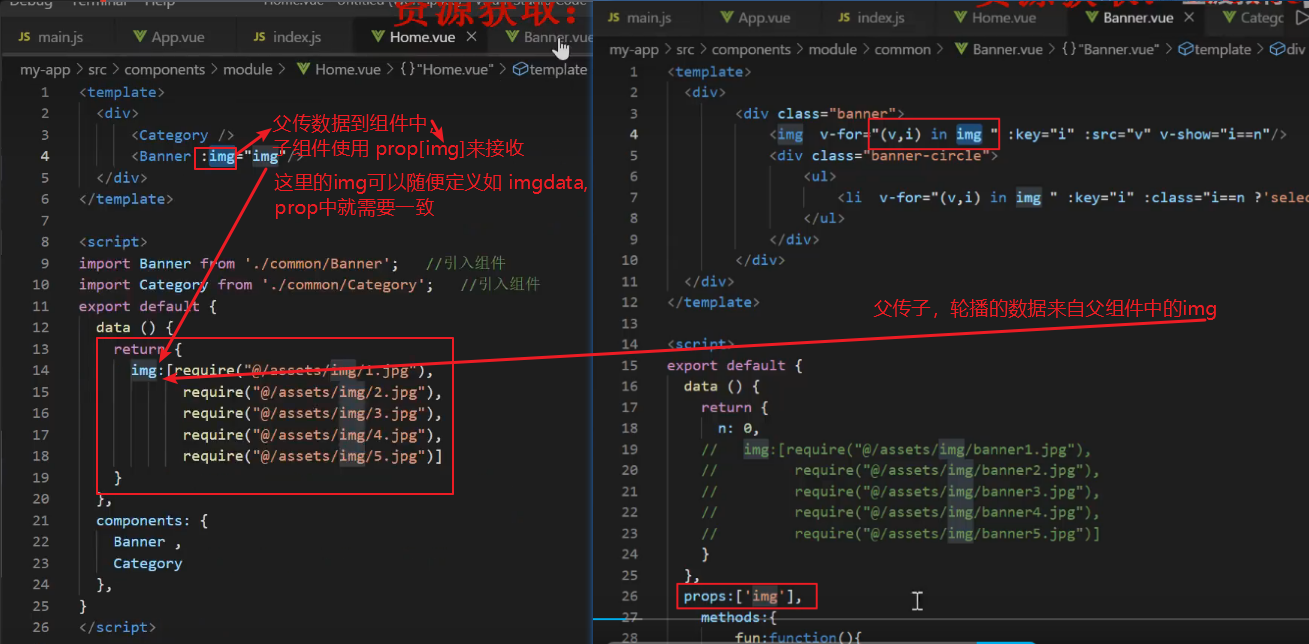Image resolution: width=1309 pixels, height=644 pixels.
Task: Click "export default {" in Banner.vue editor
Action: point(734,365)
